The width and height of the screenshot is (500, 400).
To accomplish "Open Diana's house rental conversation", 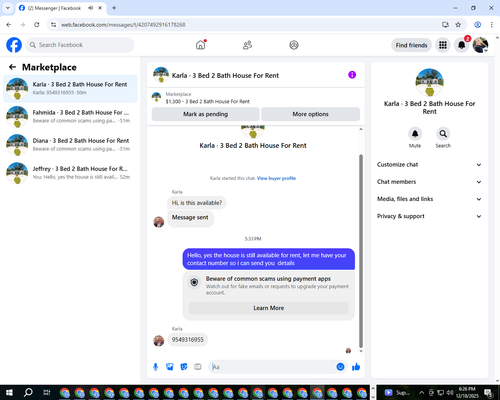I will (x=70, y=145).
